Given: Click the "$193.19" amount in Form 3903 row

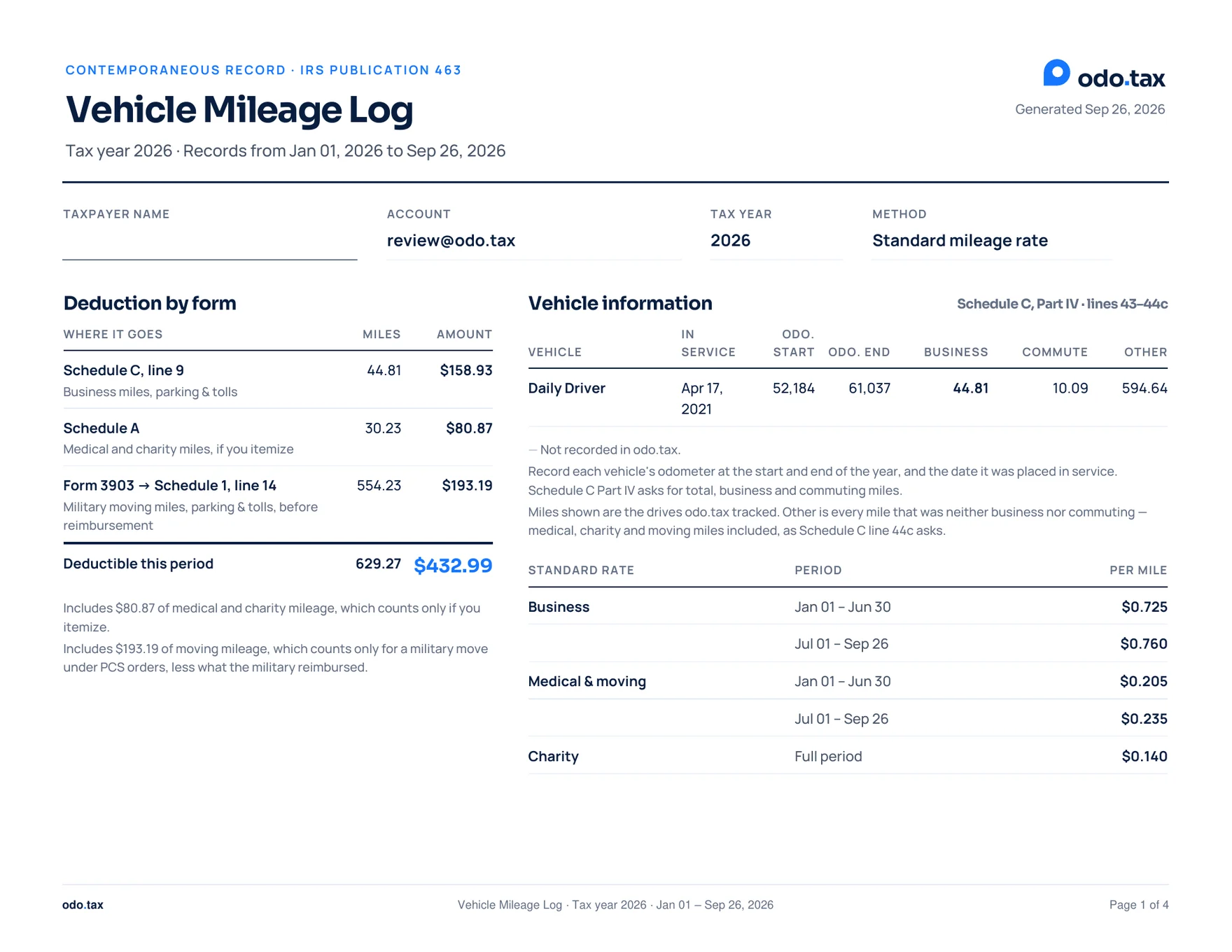Looking at the screenshot, I should click(467, 486).
